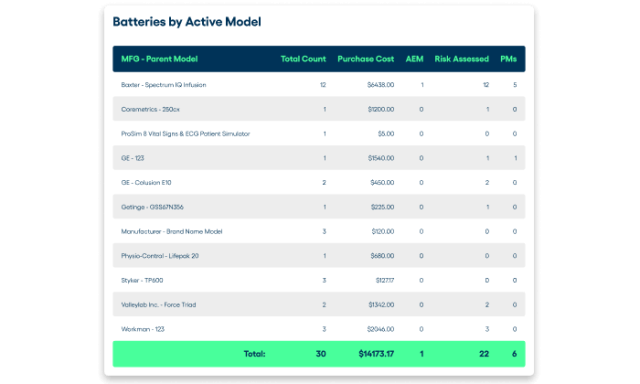The image size is (640, 384).
Task: Click the $1342.00 cost for Valleylab
Action: (x=381, y=305)
